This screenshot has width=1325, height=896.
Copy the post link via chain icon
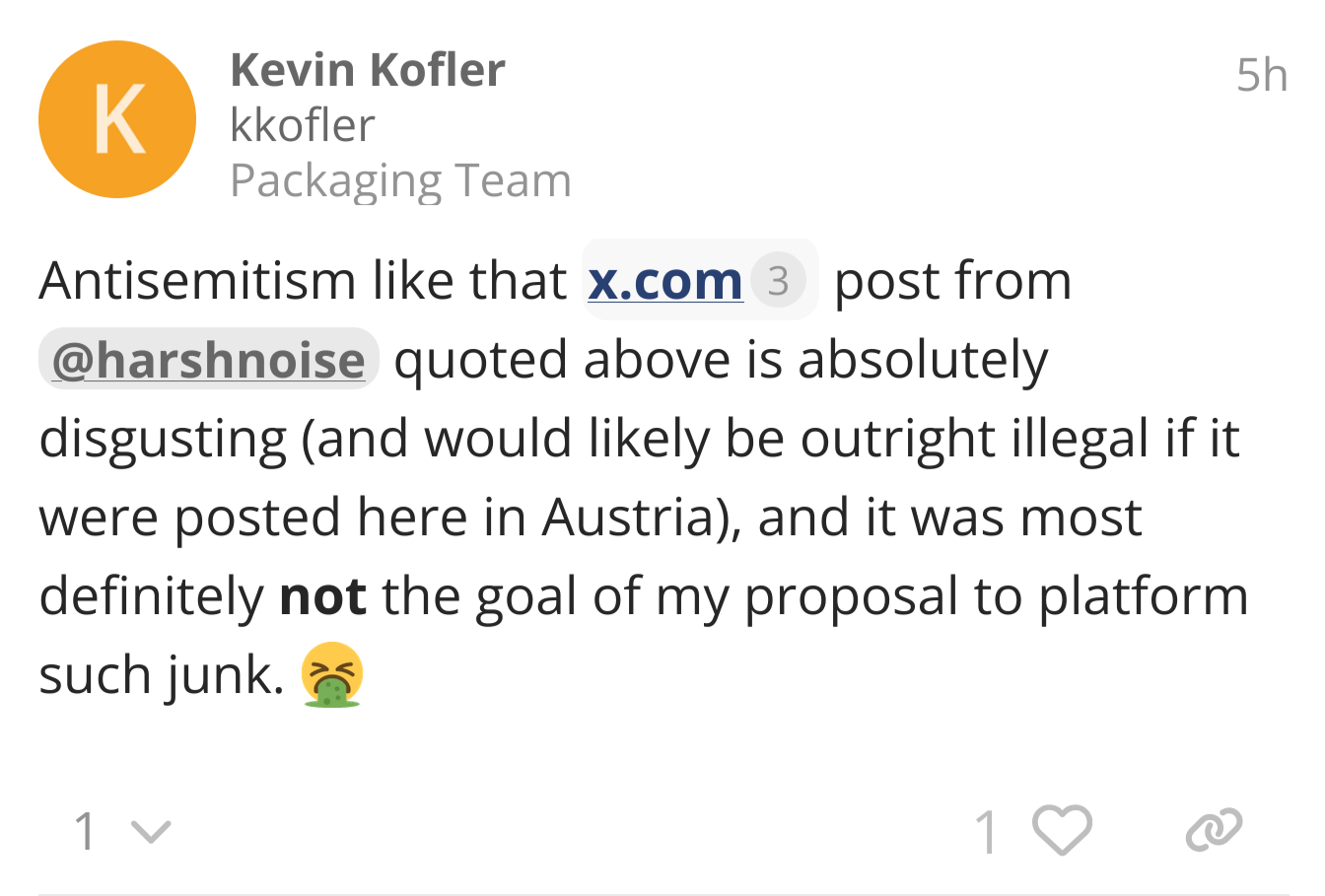(x=1214, y=830)
